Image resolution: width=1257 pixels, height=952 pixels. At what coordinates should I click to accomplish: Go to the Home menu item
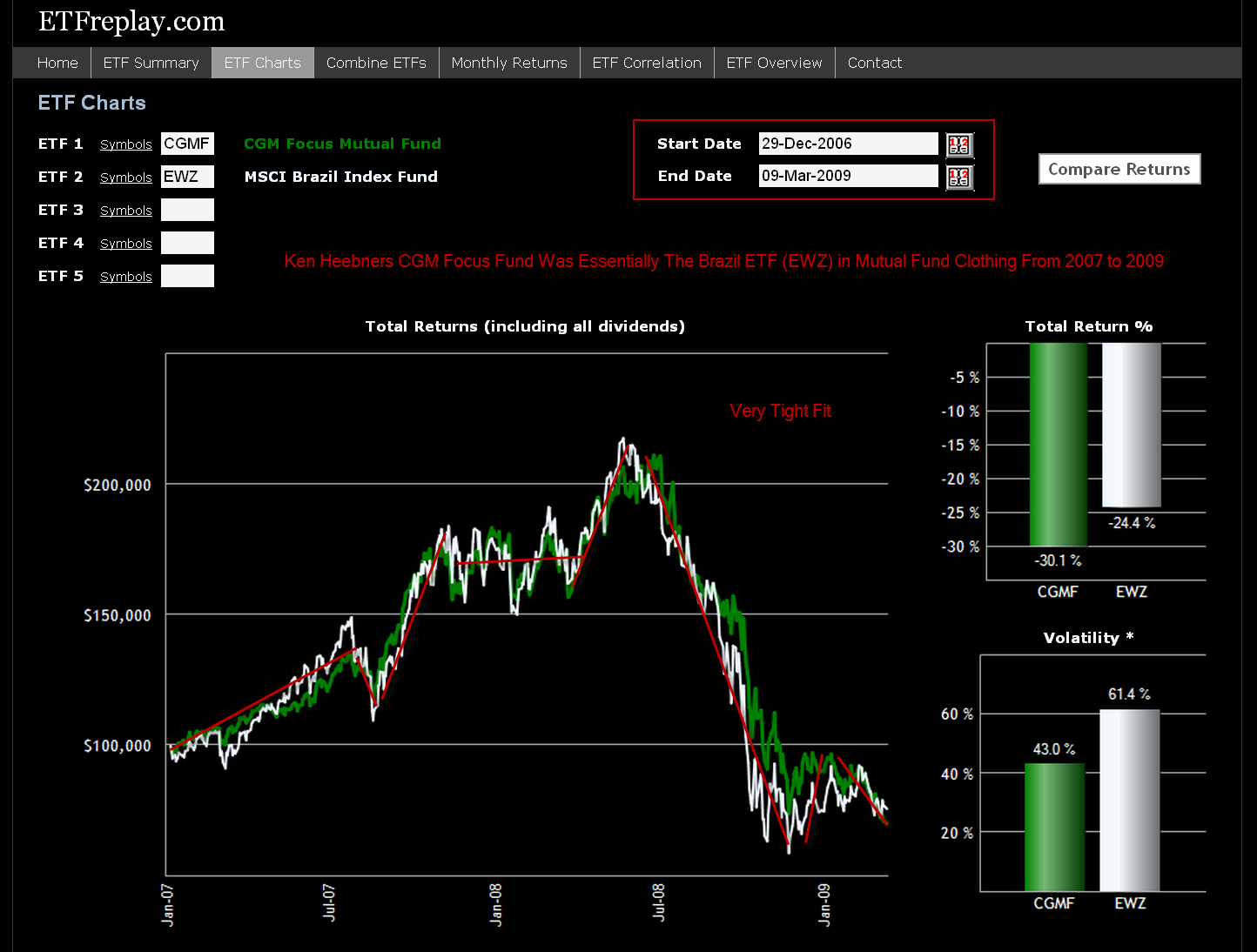coord(57,63)
